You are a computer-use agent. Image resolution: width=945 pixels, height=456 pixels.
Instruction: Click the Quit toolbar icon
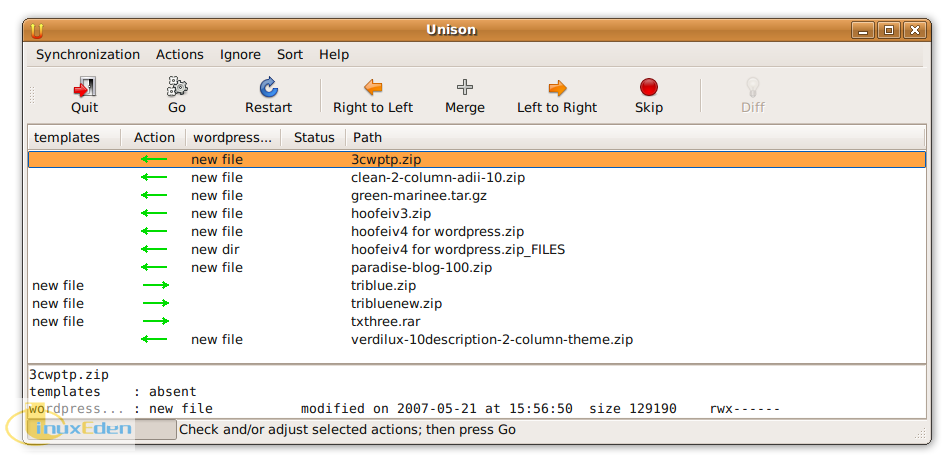pyautogui.click(x=85, y=87)
